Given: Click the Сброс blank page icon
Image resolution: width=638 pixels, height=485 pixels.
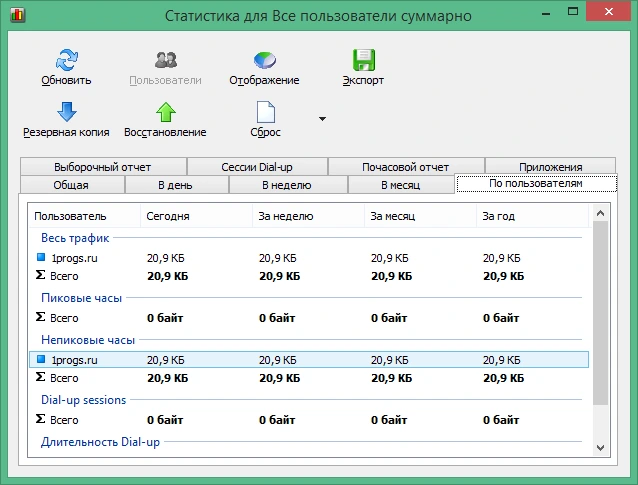Looking at the screenshot, I should point(265,112).
